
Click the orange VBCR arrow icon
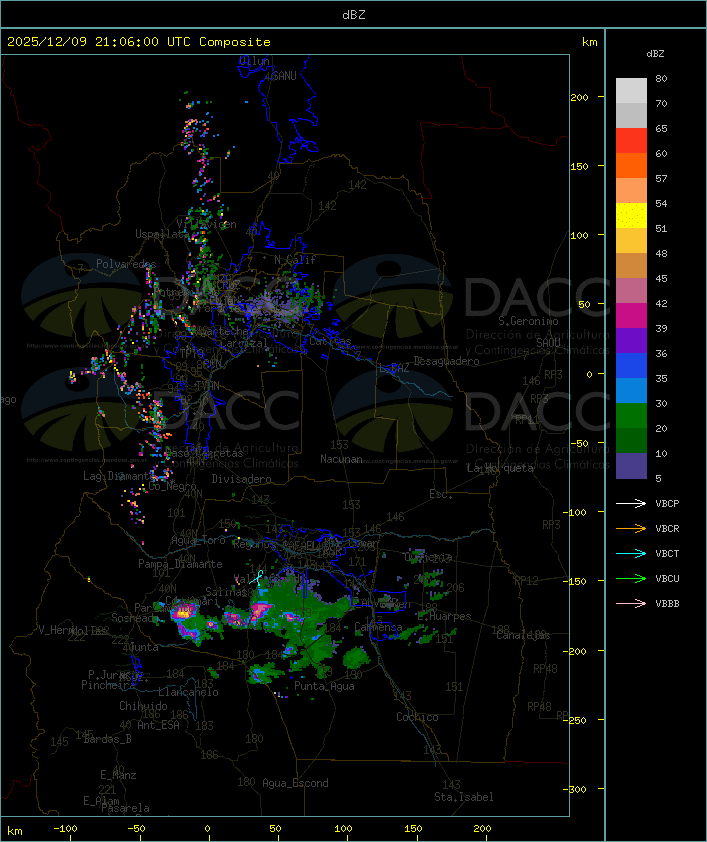tap(631, 528)
